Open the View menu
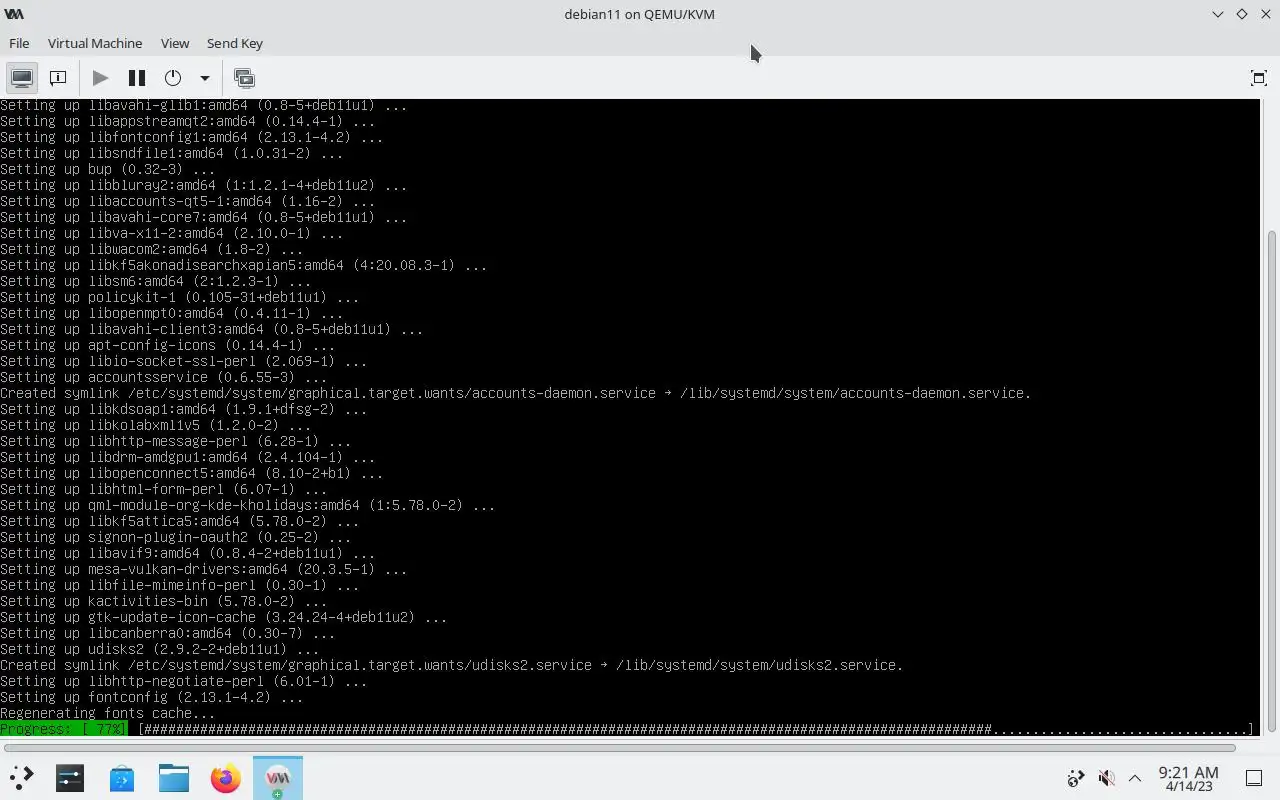The image size is (1280, 800). coord(175,43)
